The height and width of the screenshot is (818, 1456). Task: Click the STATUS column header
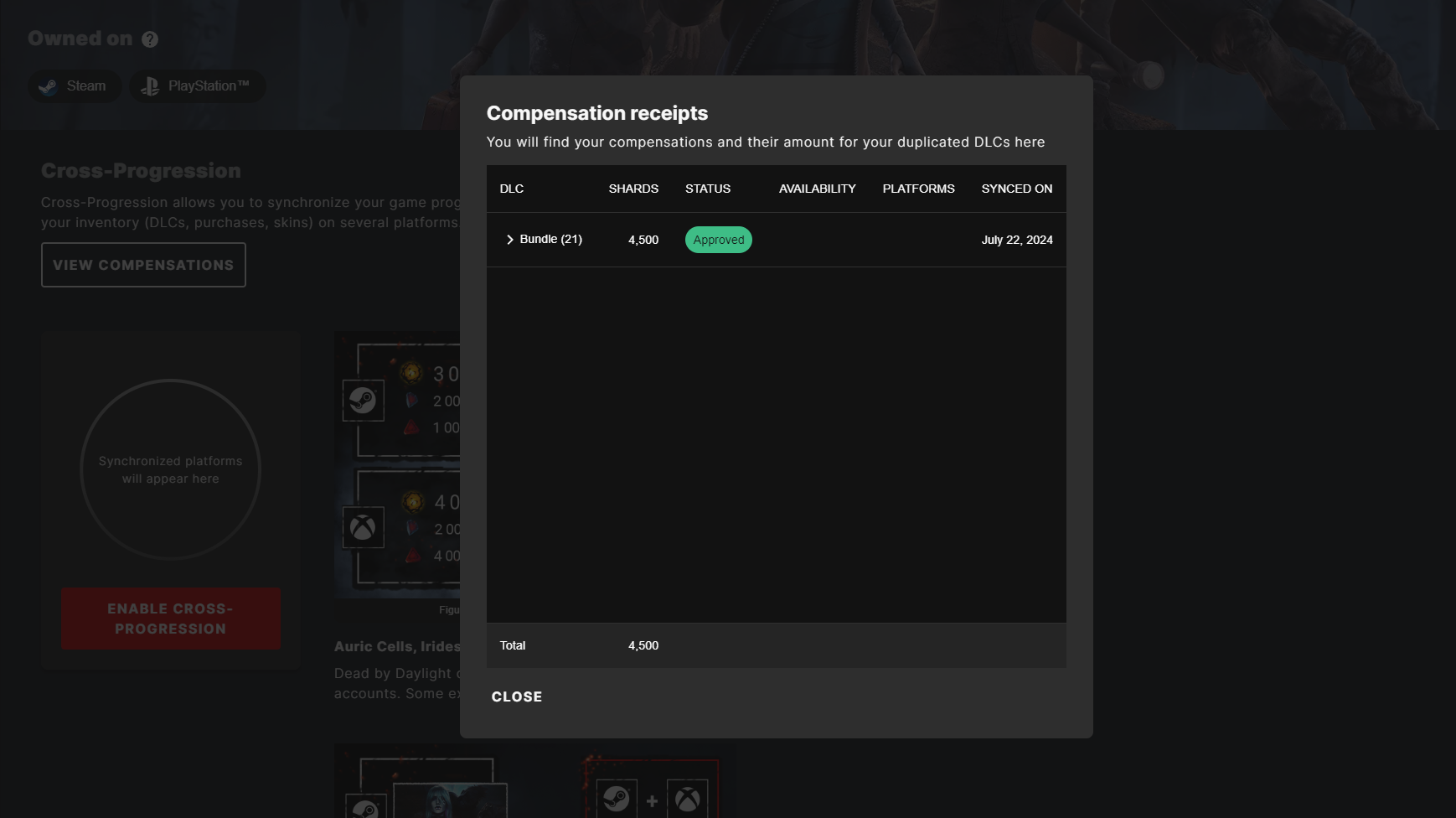[708, 189]
